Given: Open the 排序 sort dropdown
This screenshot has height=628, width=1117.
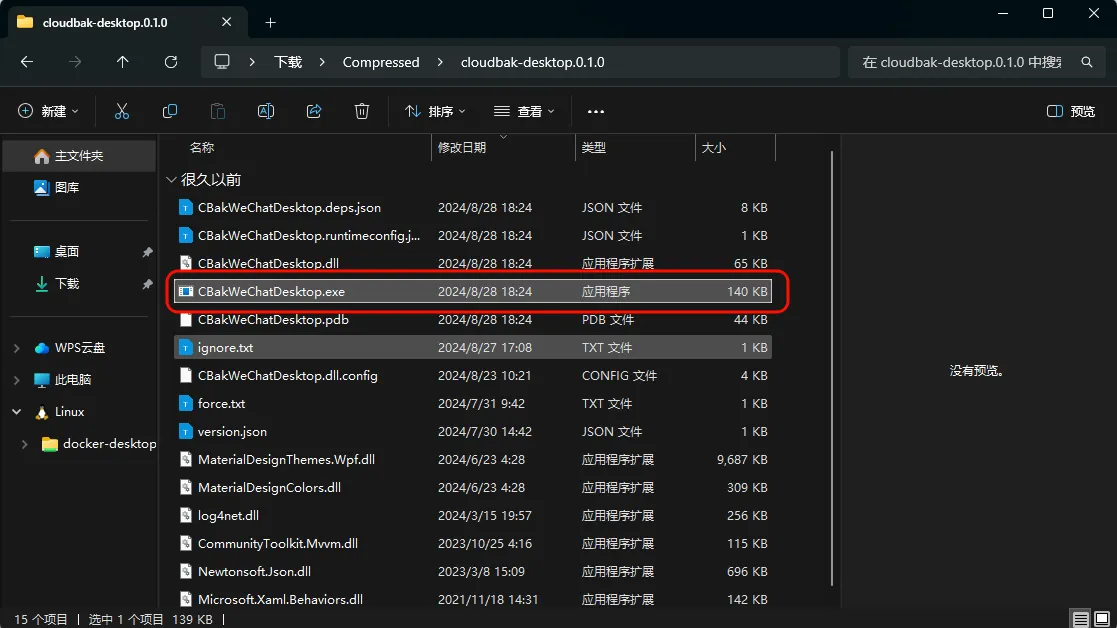Looking at the screenshot, I should click(436, 111).
